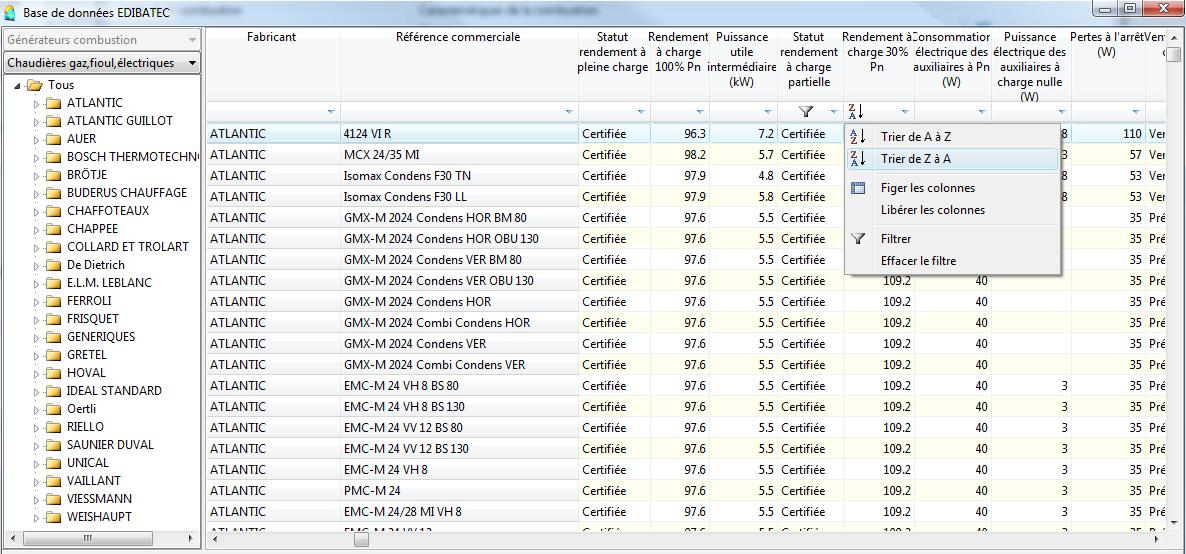Select CHAPPEE in the manufacturer tree

coord(92,229)
